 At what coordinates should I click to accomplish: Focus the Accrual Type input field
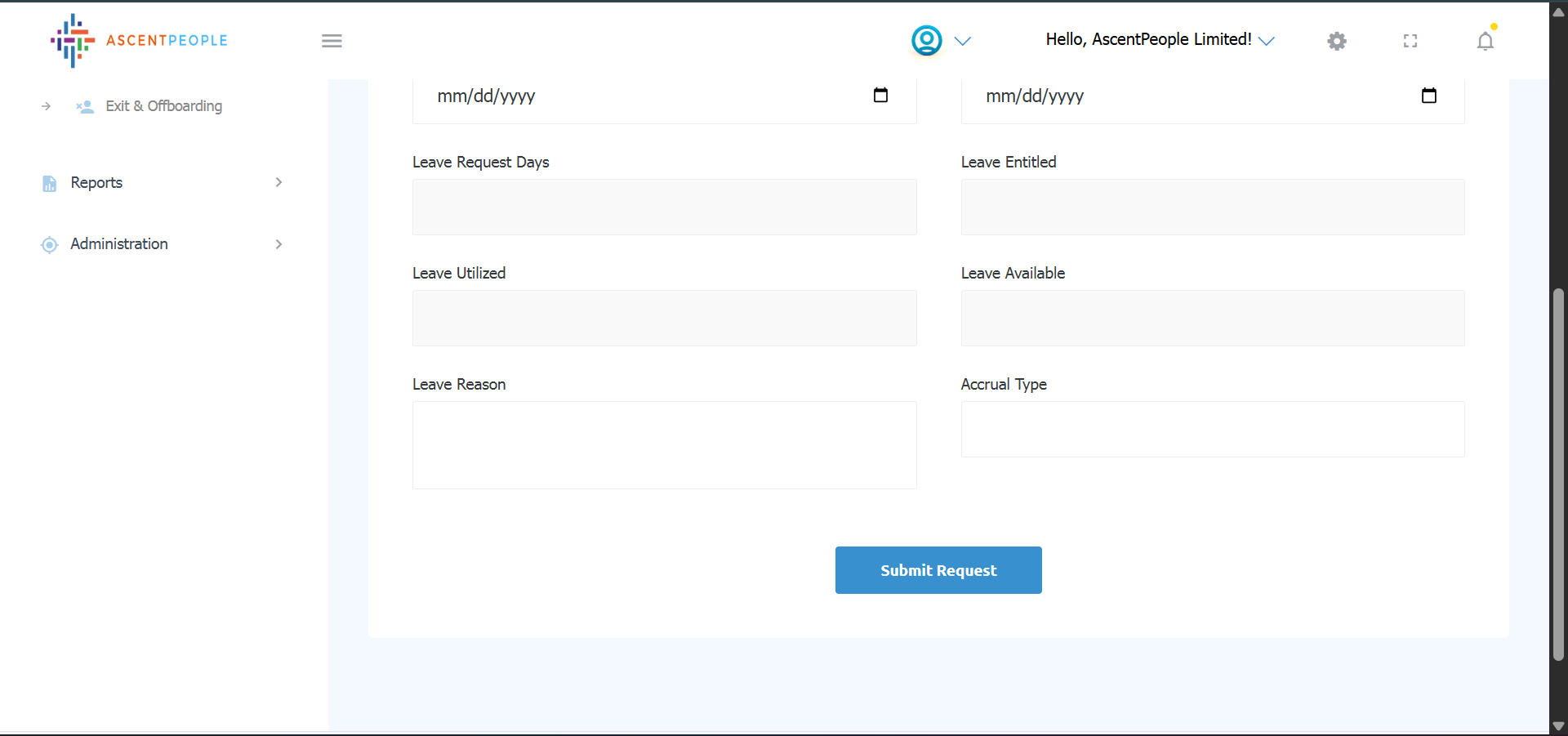tap(1212, 429)
